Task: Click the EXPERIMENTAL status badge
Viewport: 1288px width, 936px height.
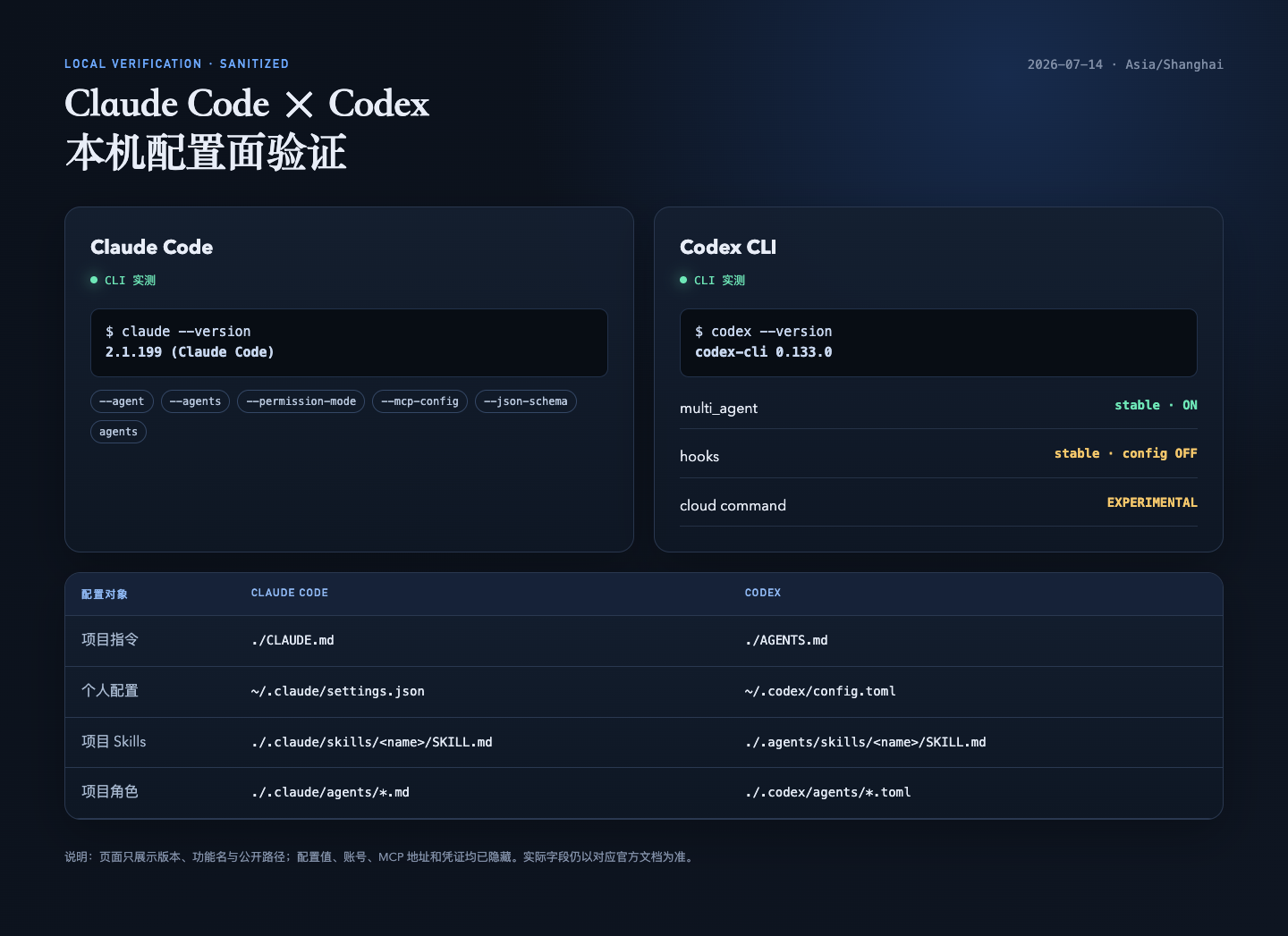Action: point(1152,502)
